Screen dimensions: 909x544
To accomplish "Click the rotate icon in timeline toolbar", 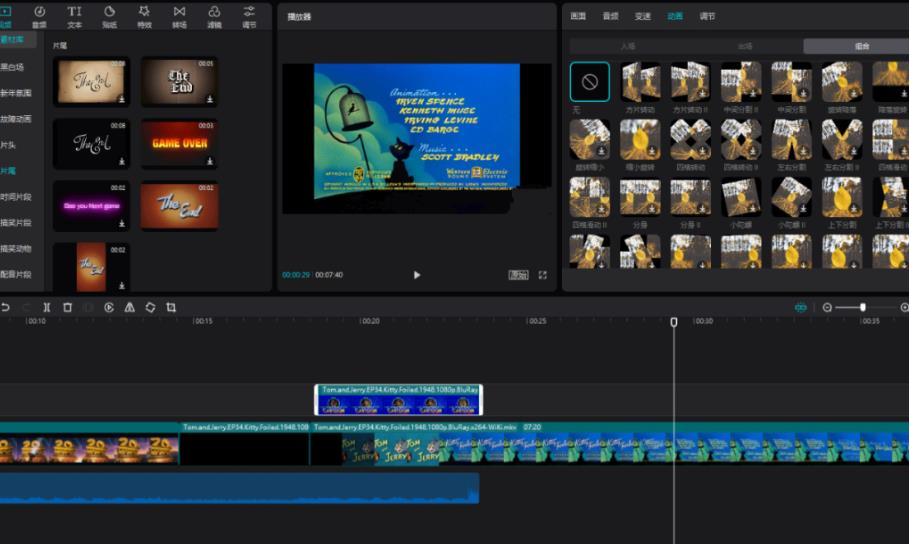I will point(150,307).
